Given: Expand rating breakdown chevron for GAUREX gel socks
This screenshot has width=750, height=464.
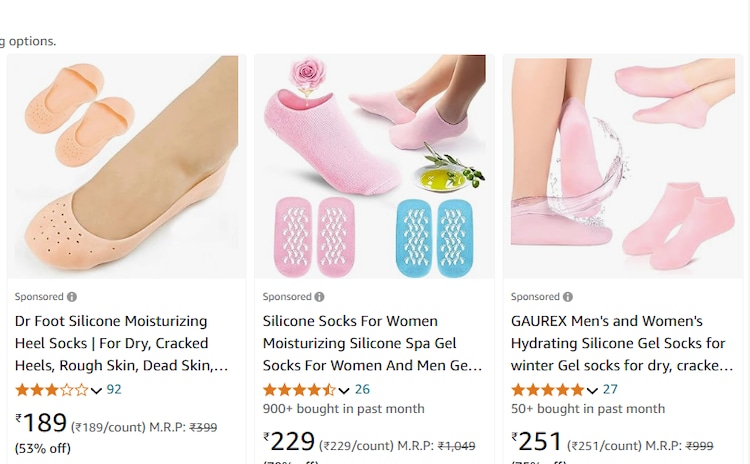Looking at the screenshot, I should [592, 390].
